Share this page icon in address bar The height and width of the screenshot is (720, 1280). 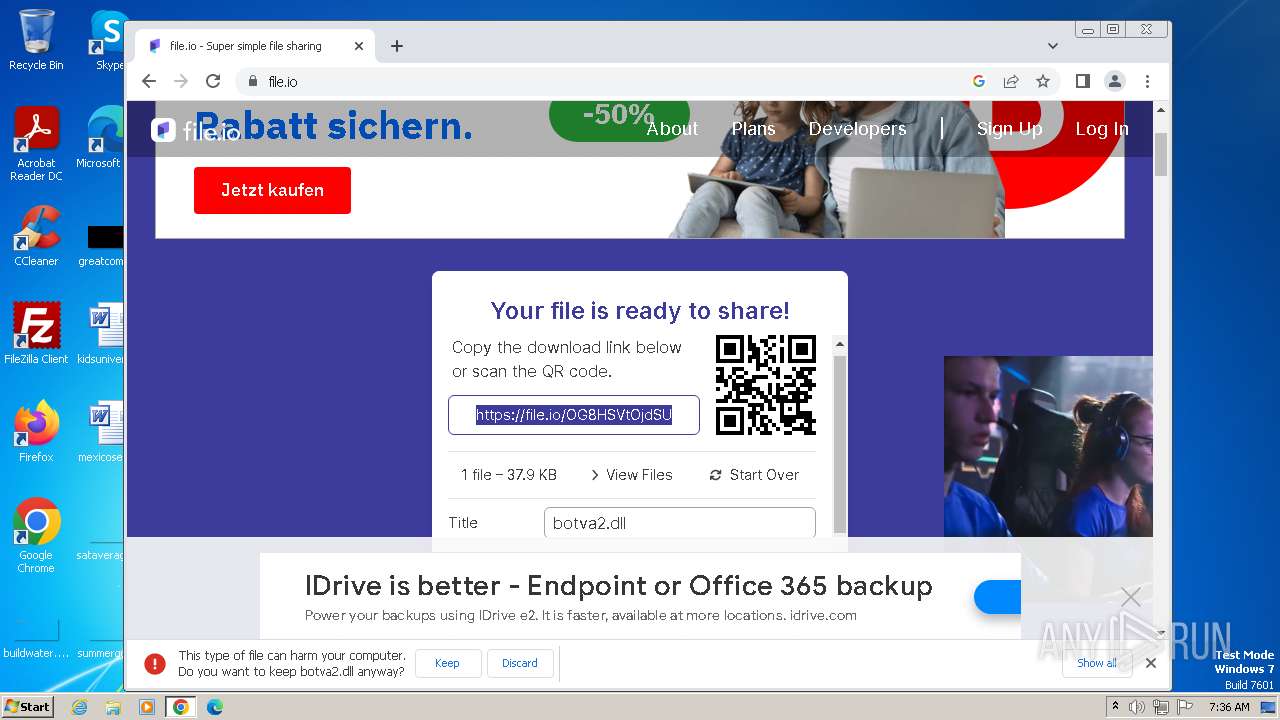point(1011,81)
